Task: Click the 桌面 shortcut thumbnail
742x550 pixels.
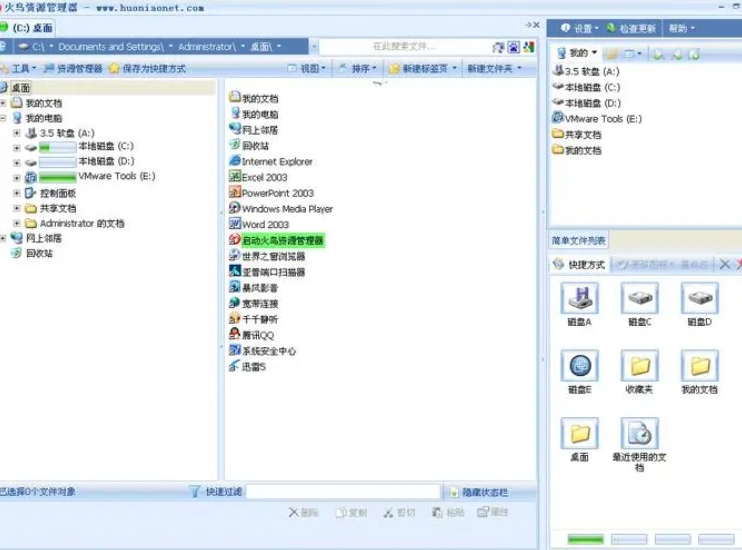Action: tap(580, 433)
